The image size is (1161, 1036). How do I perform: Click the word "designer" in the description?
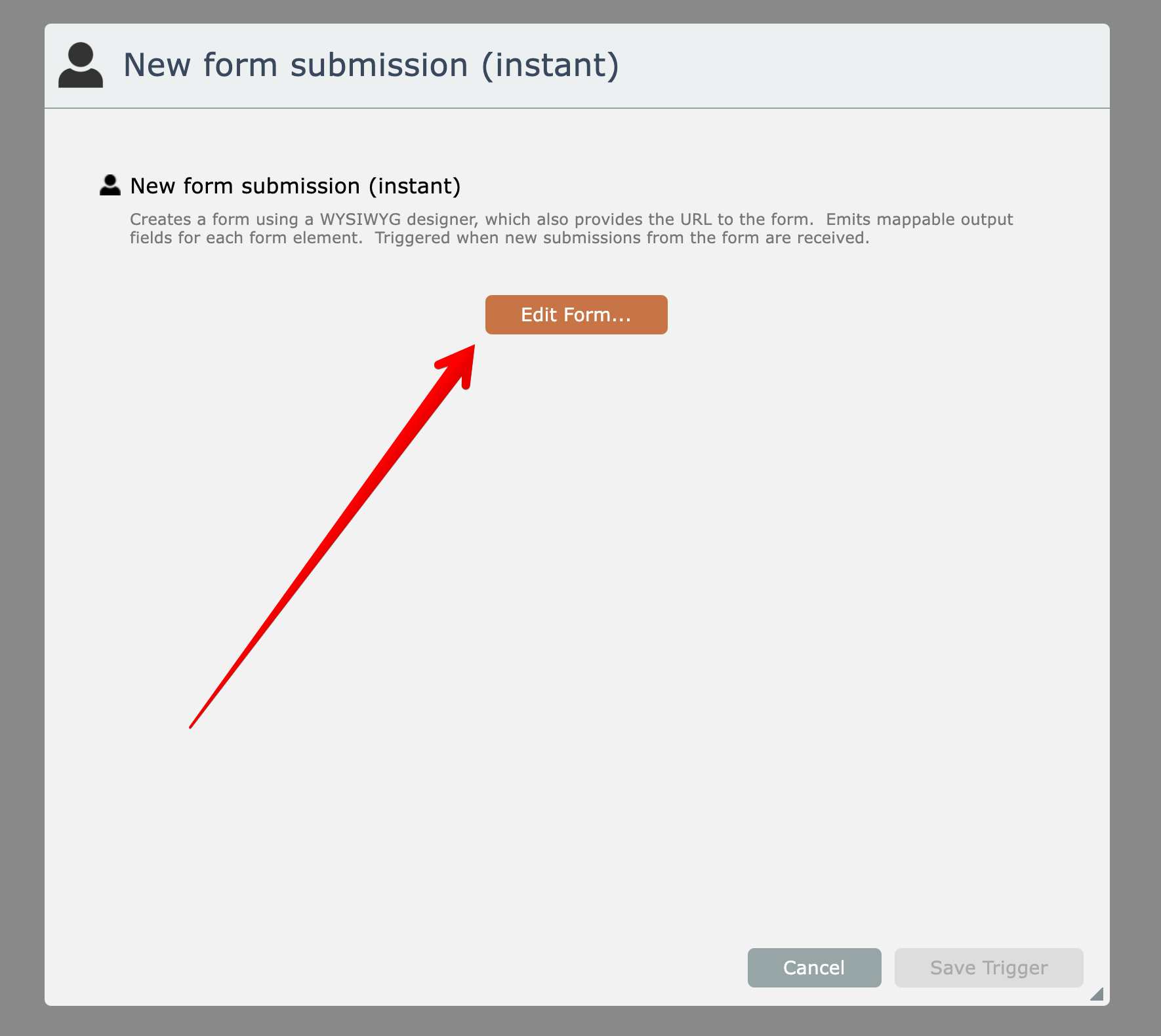(x=441, y=219)
